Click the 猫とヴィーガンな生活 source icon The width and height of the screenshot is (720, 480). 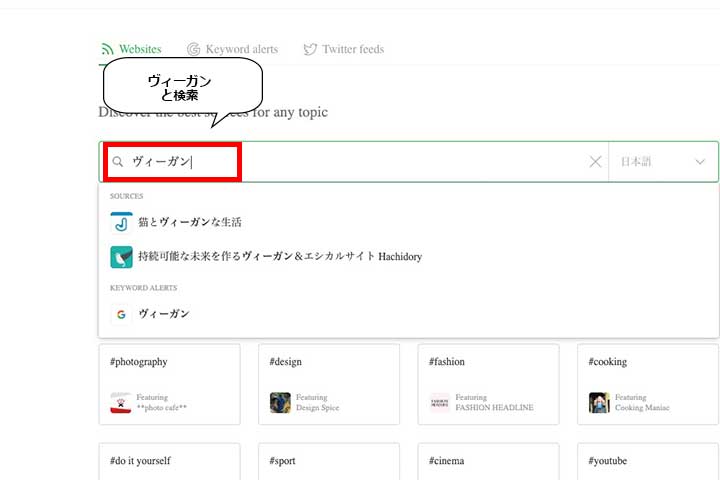[121, 222]
